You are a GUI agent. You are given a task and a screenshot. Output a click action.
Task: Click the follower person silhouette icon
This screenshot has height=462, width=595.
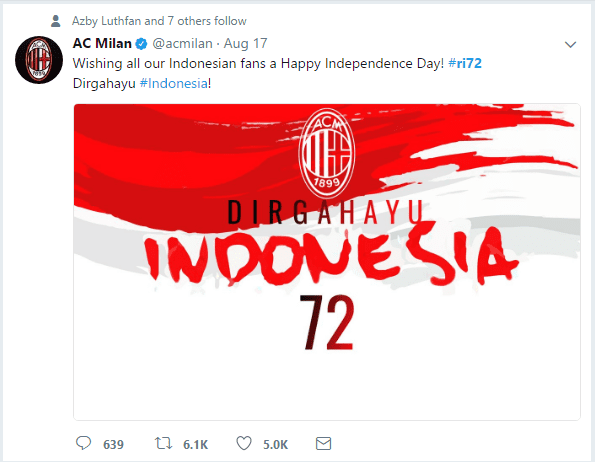(x=55, y=21)
